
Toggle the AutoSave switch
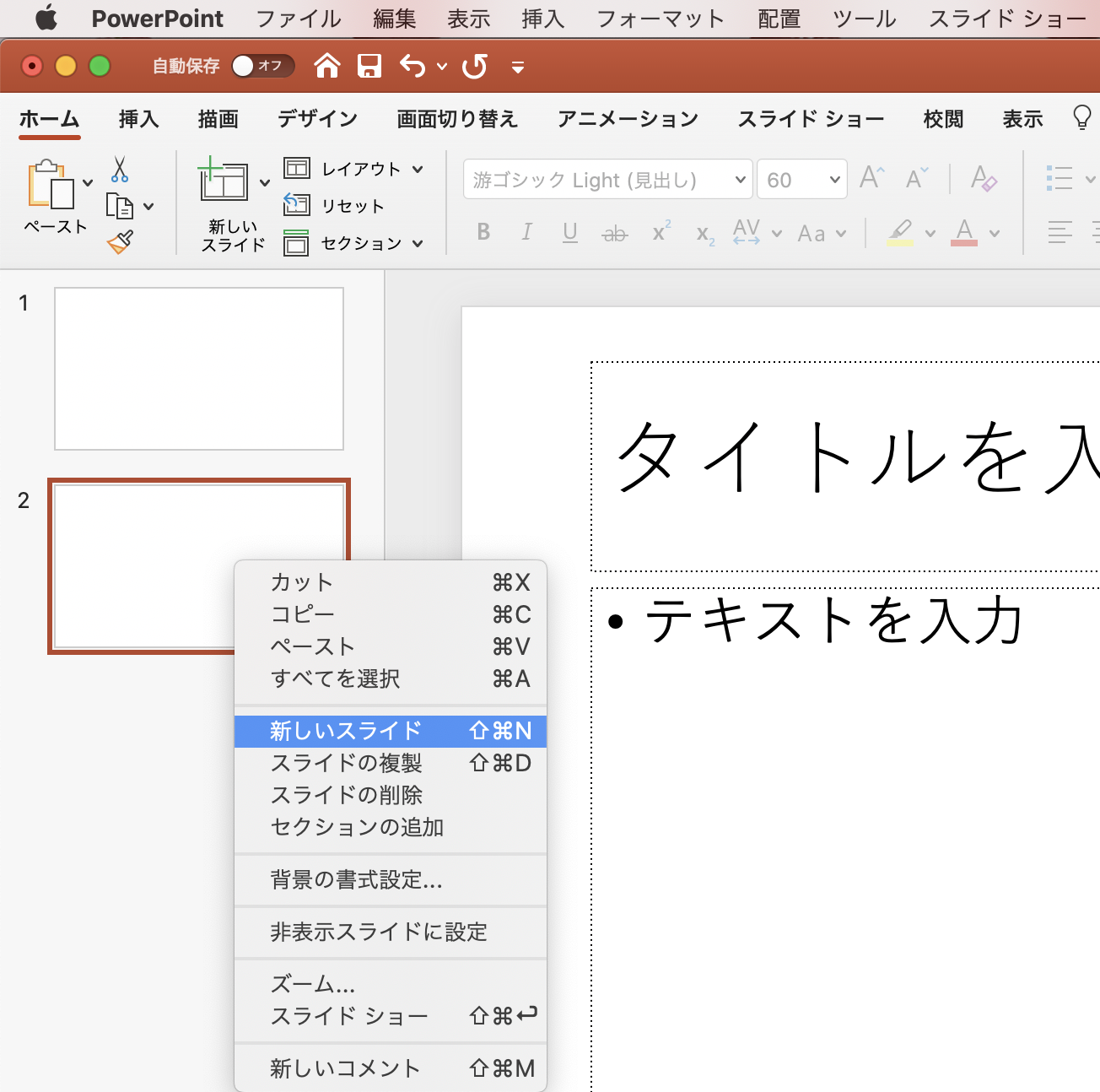pyautogui.click(x=263, y=65)
